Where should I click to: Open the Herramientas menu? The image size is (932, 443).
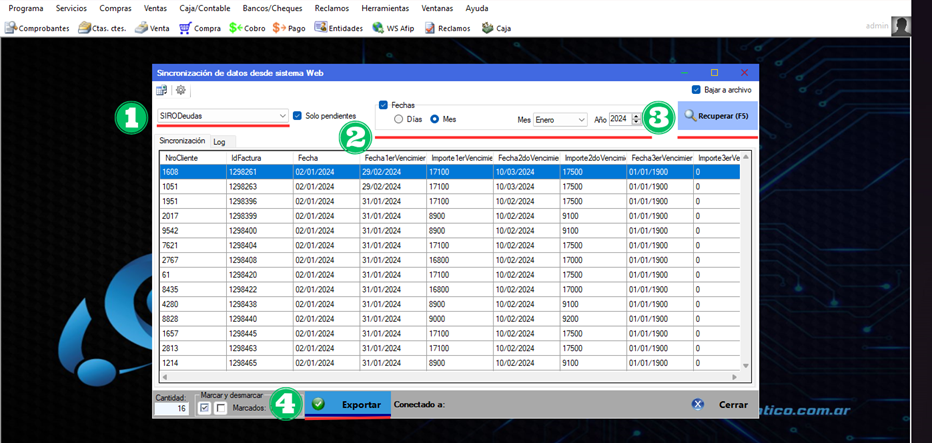coord(386,8)
